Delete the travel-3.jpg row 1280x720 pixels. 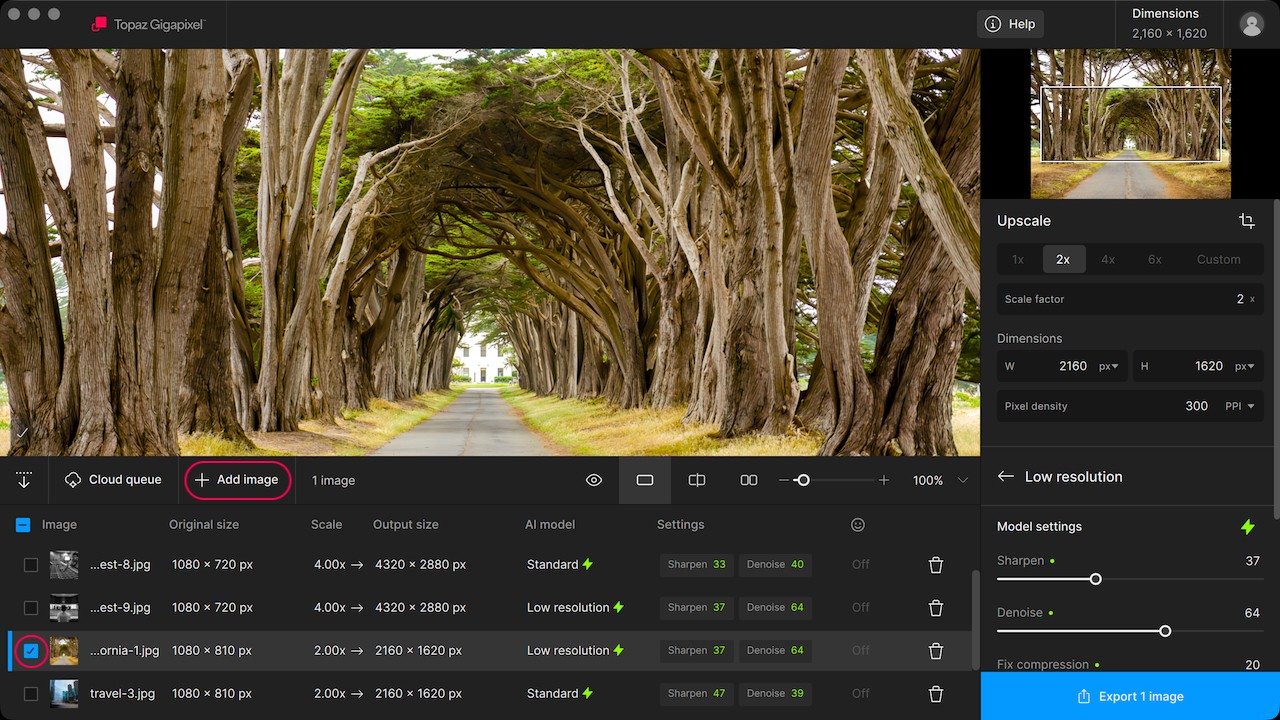pyautogui.click(x=936, y=694)
